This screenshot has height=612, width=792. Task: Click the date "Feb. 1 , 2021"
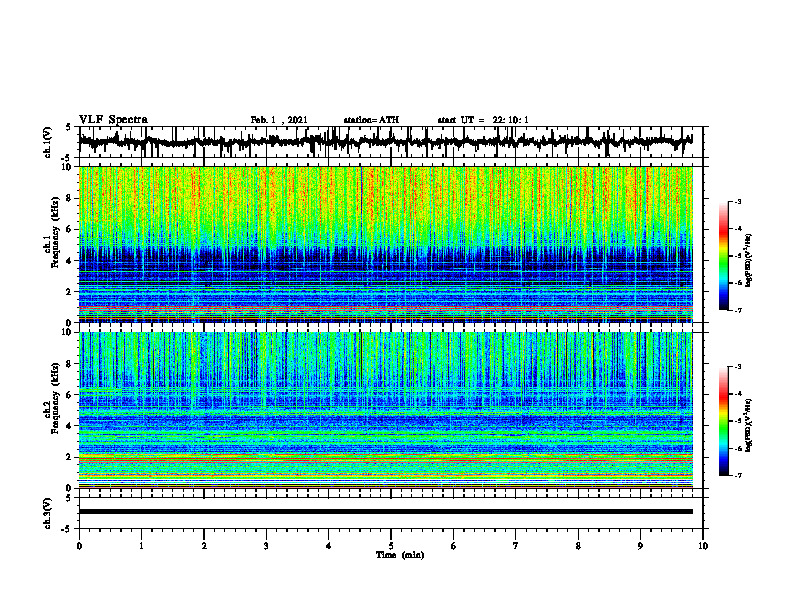click(279, 120)
